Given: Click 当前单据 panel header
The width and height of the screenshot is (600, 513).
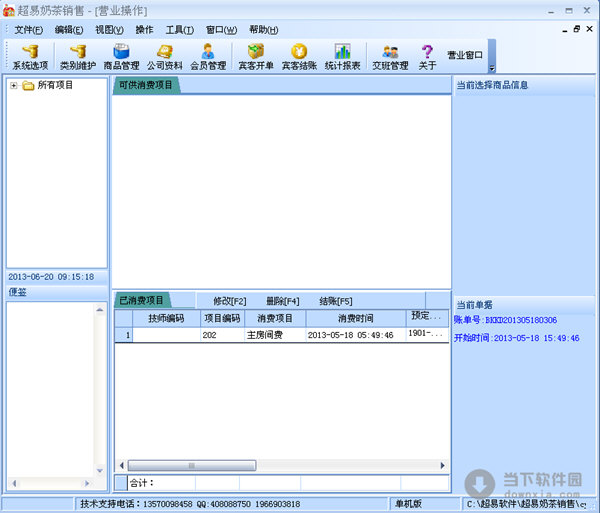Looking at the screenshot, I should [524, 305].
